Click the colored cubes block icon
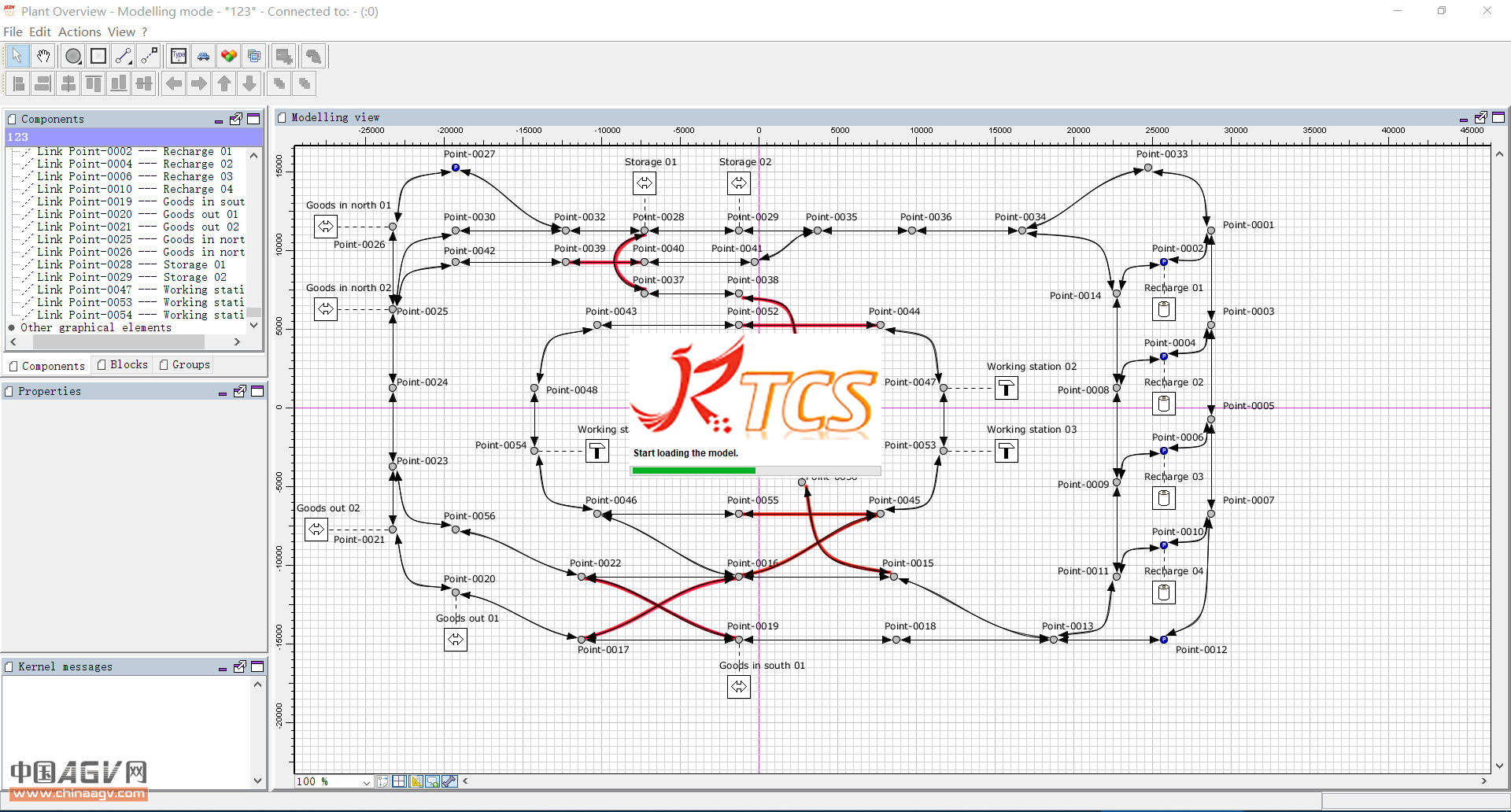This screenshot has width=1511, height=812. tap(229, 56)
